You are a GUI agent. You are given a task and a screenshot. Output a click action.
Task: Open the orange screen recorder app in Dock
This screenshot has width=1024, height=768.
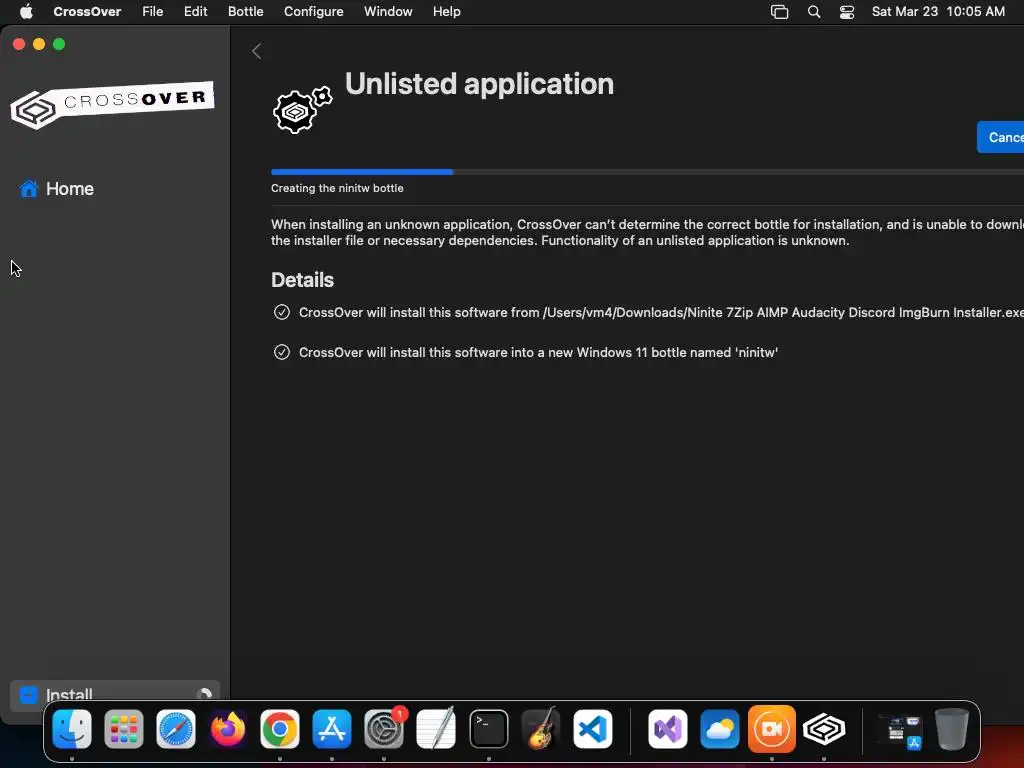point(772,729)
